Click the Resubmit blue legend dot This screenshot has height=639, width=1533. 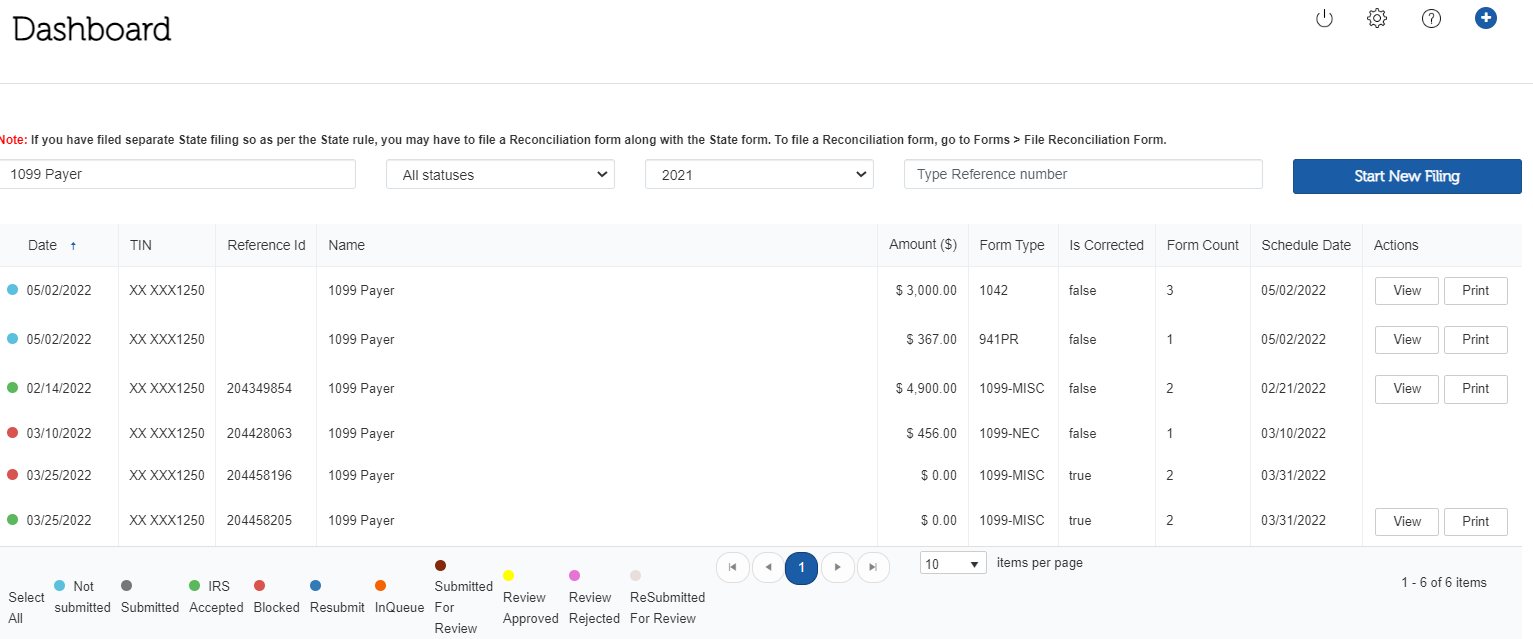click(x=316, y=586)
